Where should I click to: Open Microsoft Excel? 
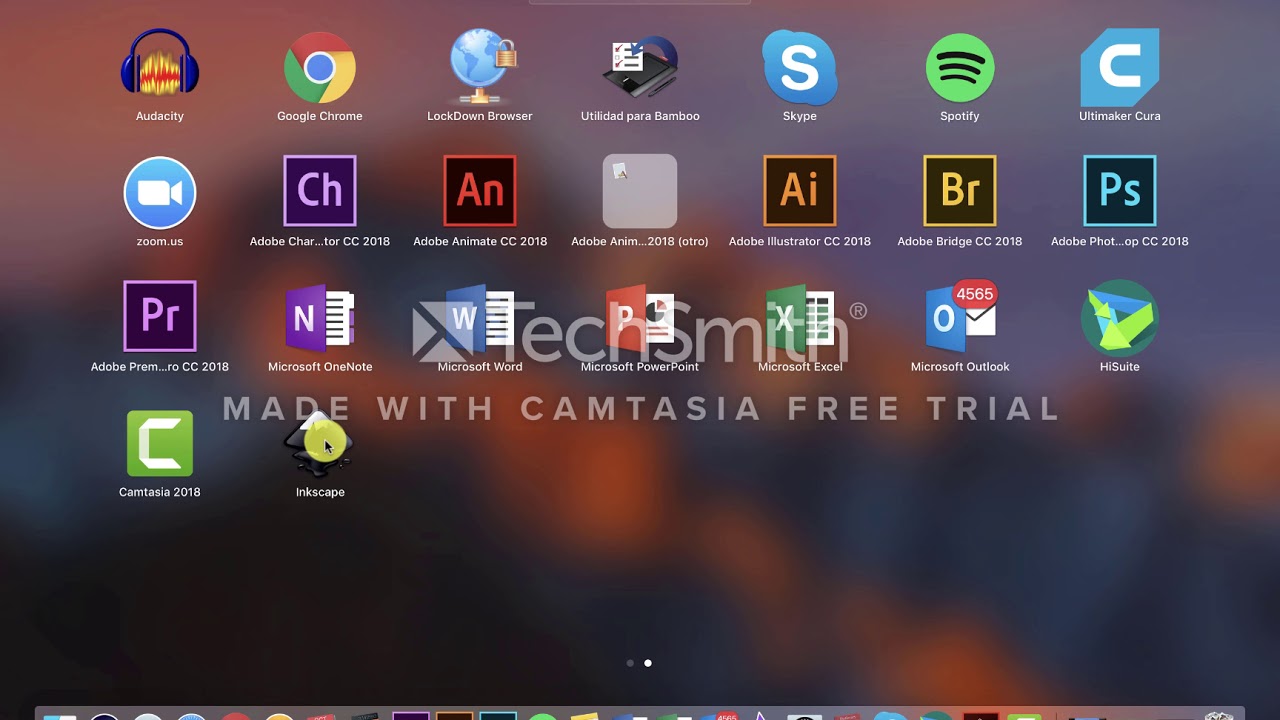tap(800, 318)
